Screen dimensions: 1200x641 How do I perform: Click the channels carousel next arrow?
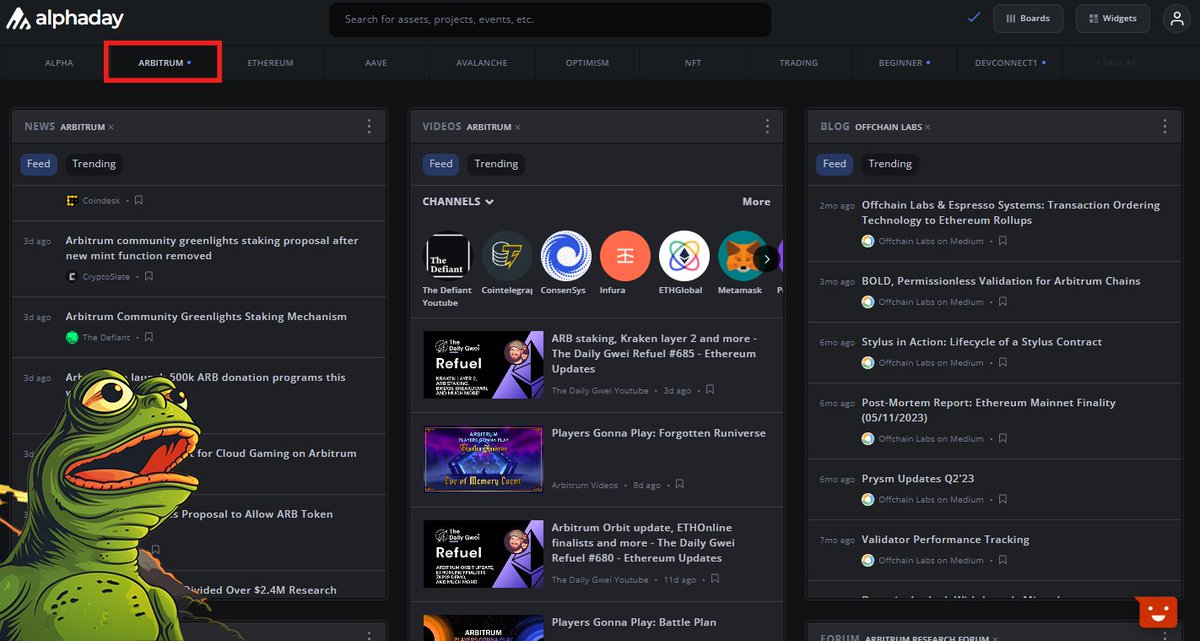coord(766,259)
